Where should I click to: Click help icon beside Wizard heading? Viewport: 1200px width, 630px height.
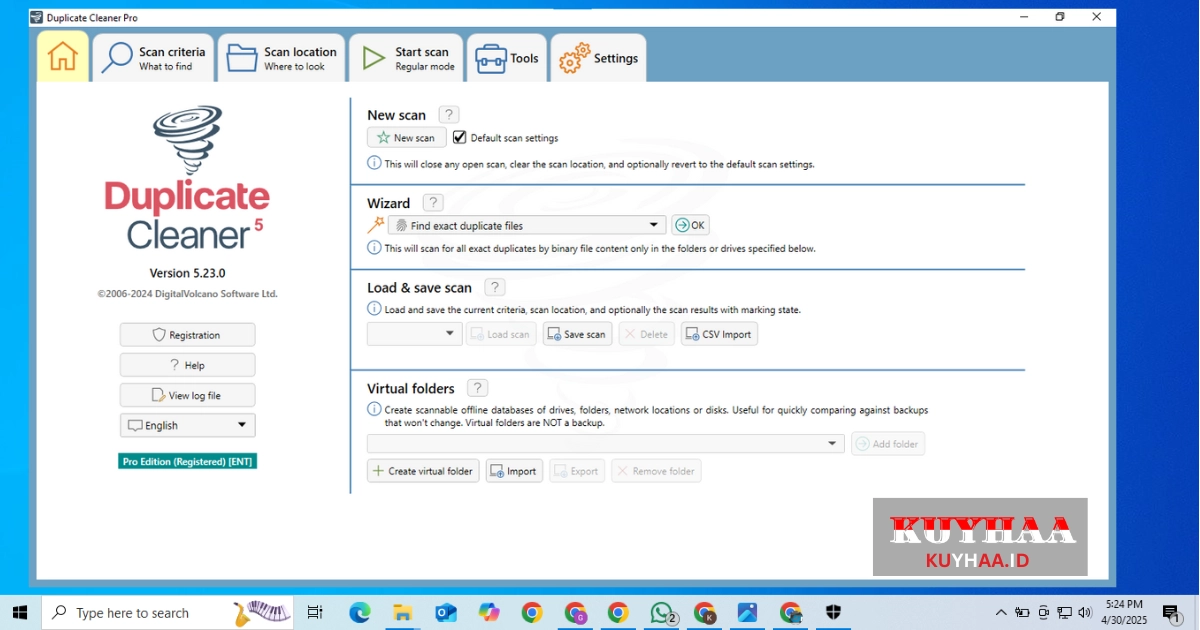pyautogui.click(x=433, y=203)
